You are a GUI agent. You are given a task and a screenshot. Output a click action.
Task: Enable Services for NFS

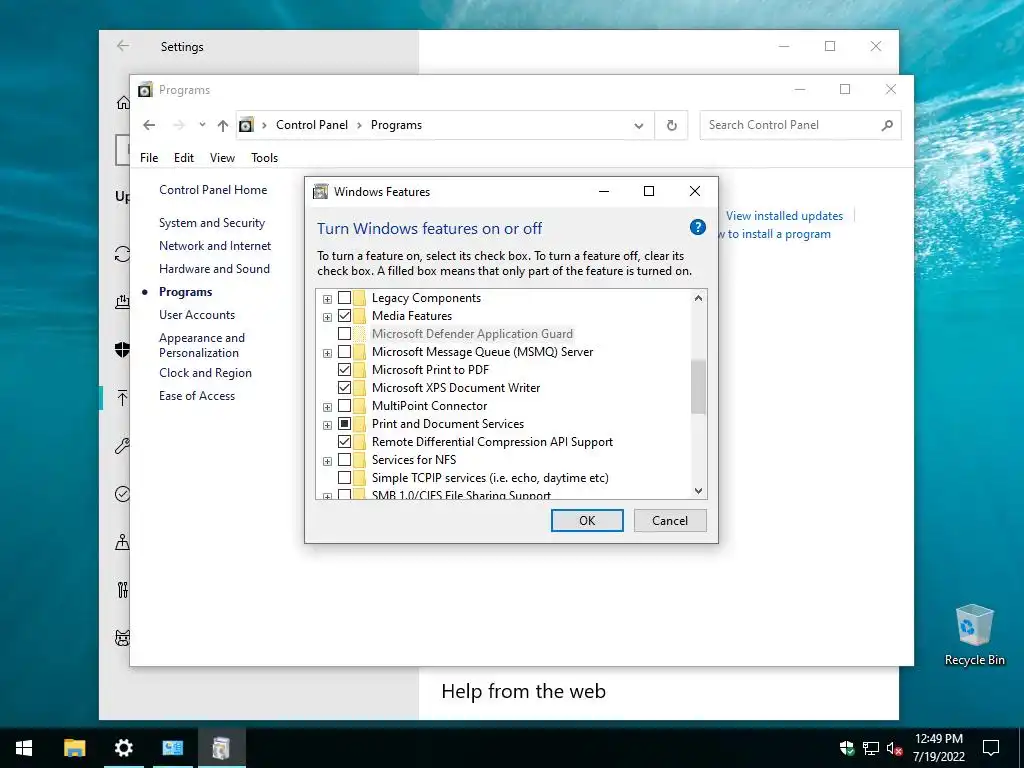click(344, 460)
